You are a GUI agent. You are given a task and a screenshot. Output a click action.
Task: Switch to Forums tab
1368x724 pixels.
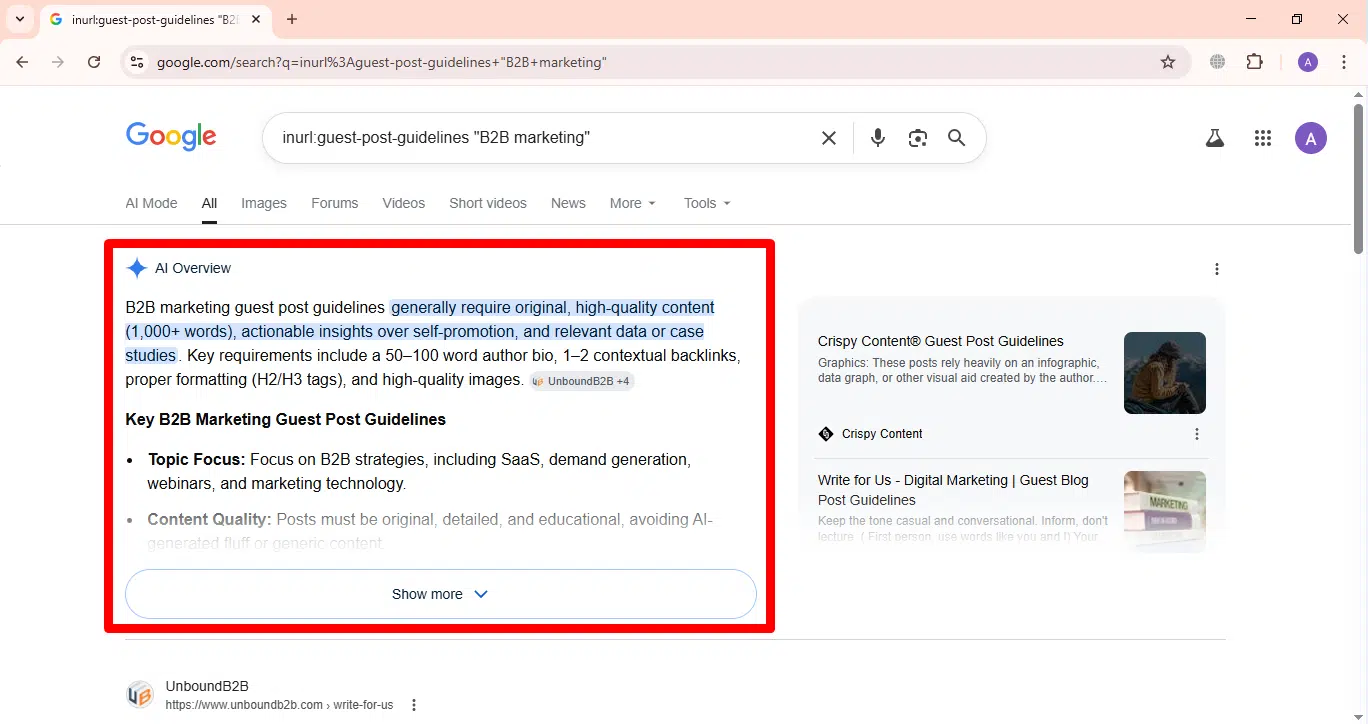coord(334,203)
